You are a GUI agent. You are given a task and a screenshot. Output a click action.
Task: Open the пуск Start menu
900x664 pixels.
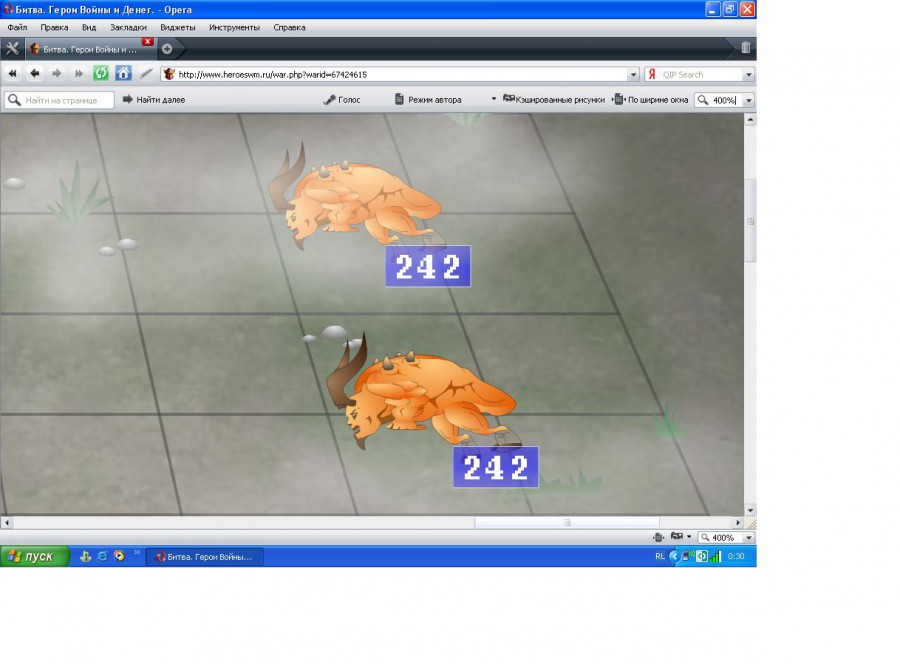pyautogui.click(x=34, y=556)
